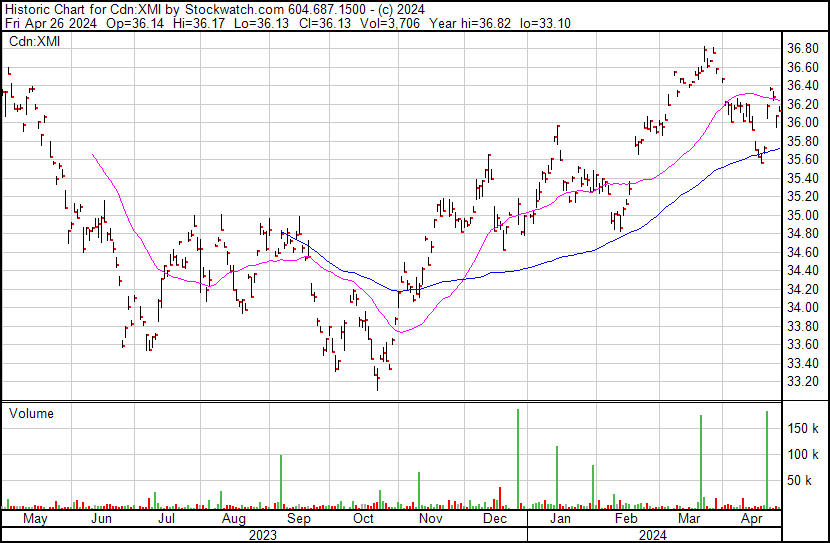Image resolution: width=830 pixels, height=543 pixels.
Task: Select the Nov month label
Action: point(430,518)
